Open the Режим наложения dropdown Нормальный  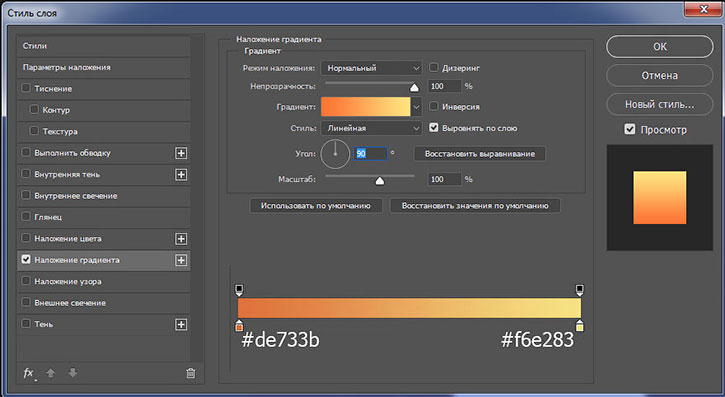(371, 68)
